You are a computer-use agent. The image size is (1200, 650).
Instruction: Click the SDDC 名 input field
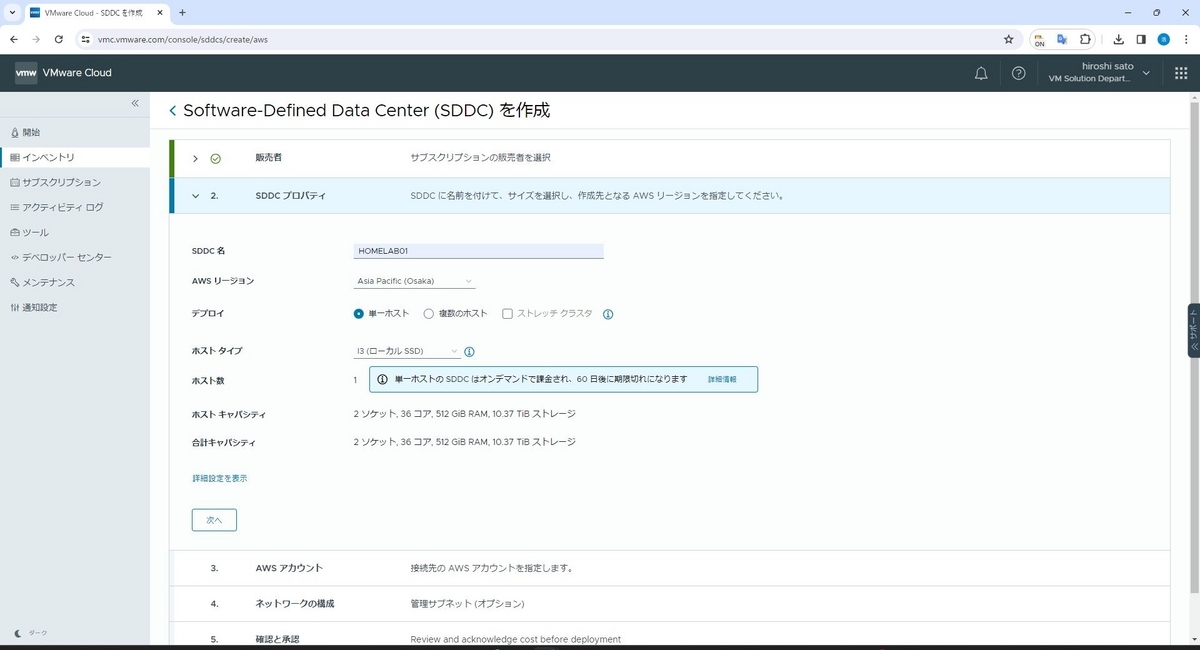pos(479,251)
